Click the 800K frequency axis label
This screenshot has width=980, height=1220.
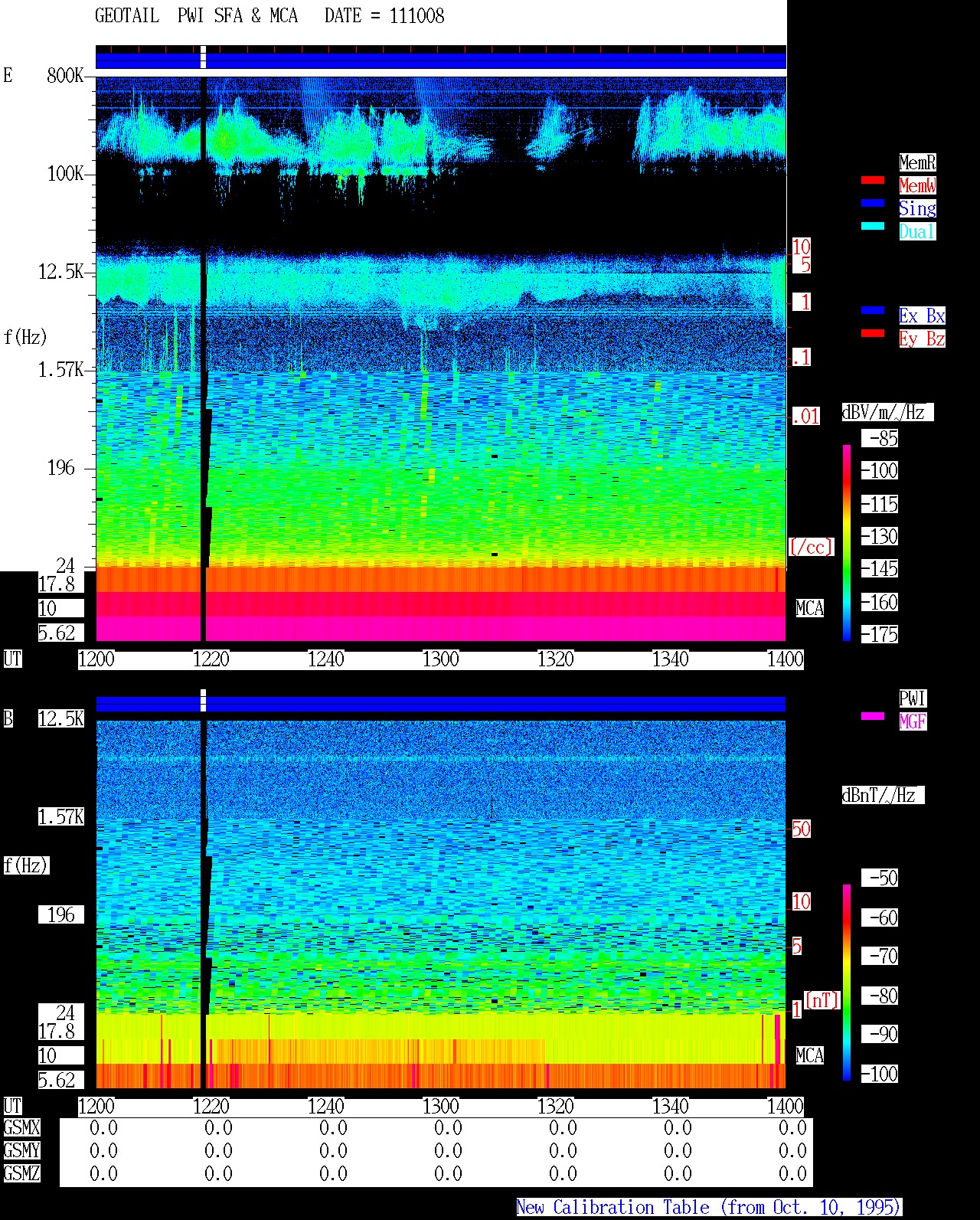tap(65, 76)
